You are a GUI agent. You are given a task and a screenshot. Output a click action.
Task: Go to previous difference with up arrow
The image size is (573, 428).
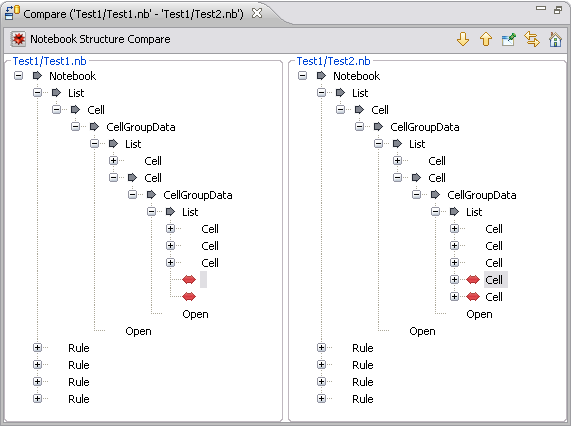[486, 39]
